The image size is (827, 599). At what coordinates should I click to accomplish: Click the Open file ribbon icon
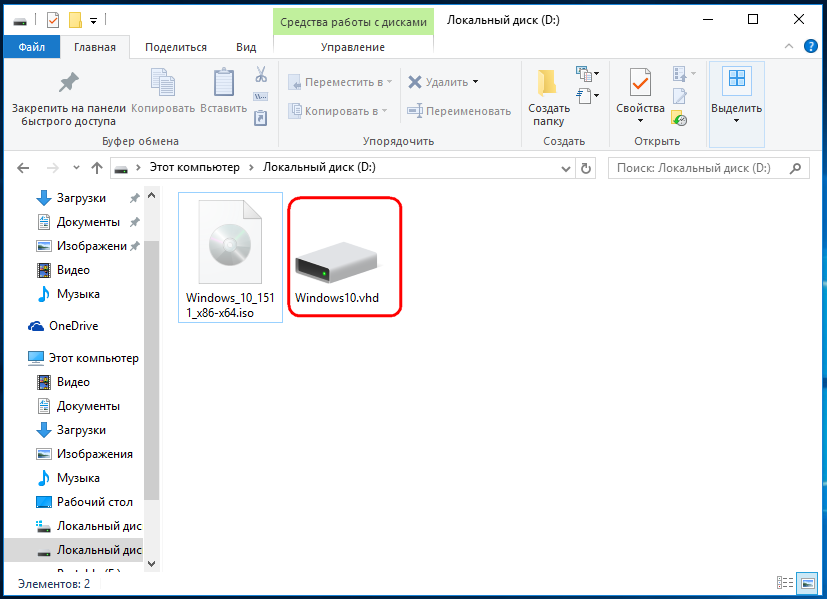(680, 73)
